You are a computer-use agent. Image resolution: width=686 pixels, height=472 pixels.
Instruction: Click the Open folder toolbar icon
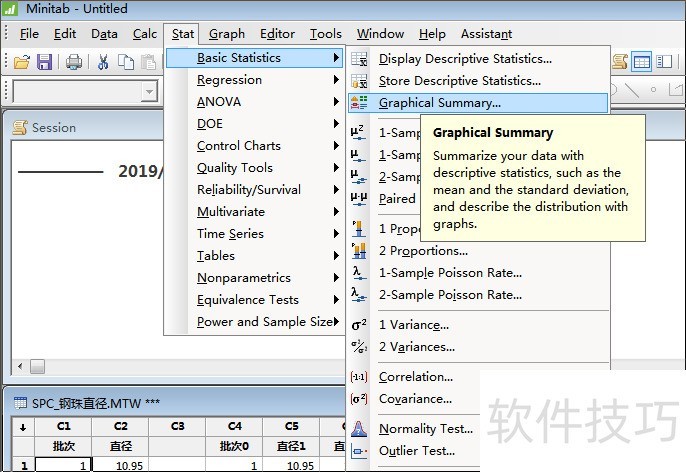(x=21, y=62)
